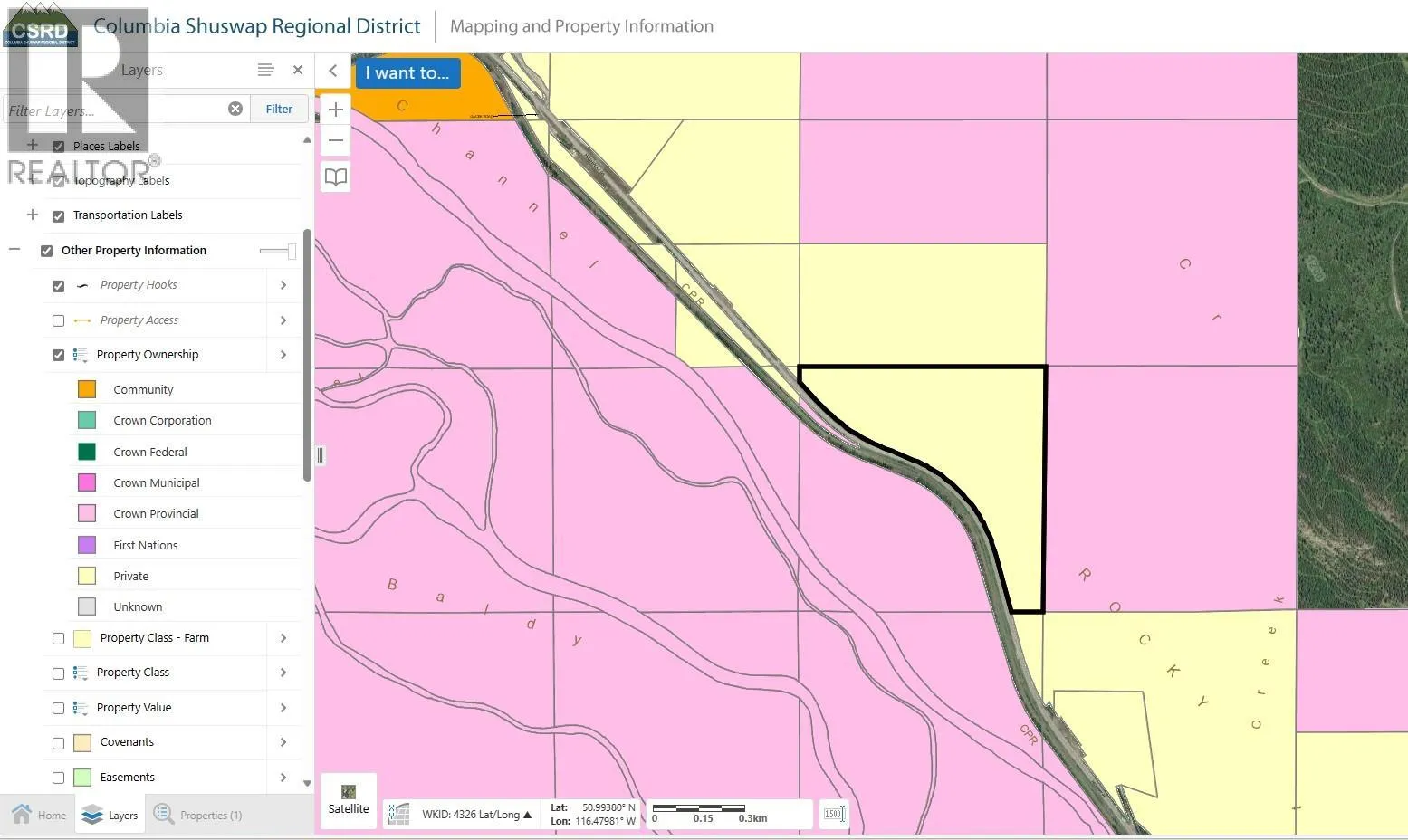This screenshot has width=1408, height=840.
Task: Click the zoom out minus button
Action: pyautogui.click(x=335, y=140)
